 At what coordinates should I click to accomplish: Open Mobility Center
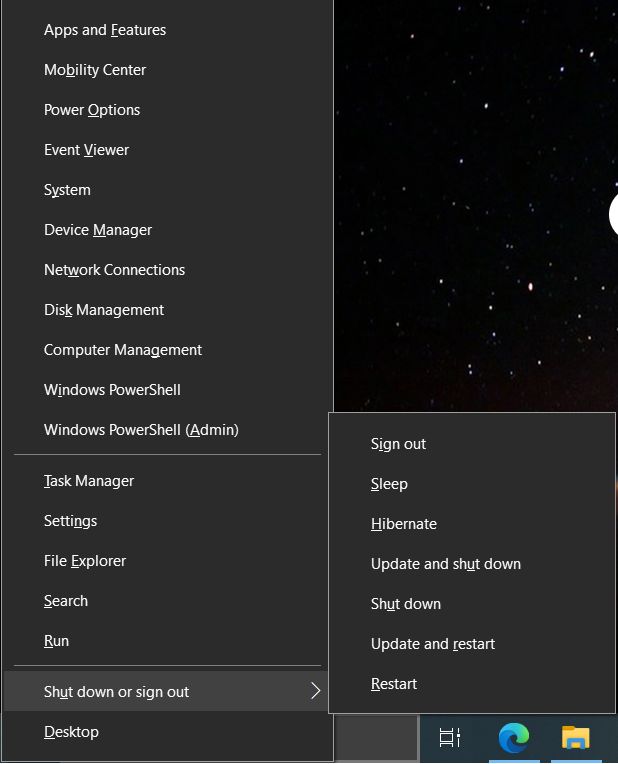pos(167,70)
